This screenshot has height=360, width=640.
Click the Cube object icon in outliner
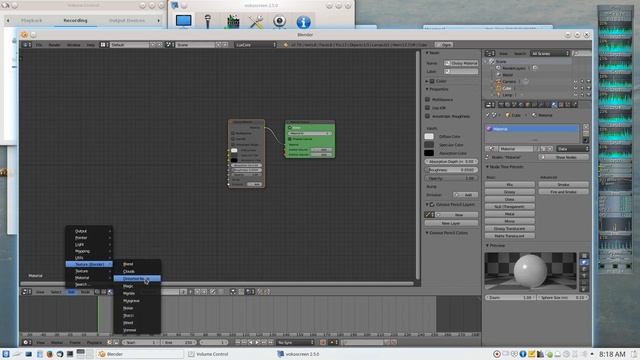point(498,88)
